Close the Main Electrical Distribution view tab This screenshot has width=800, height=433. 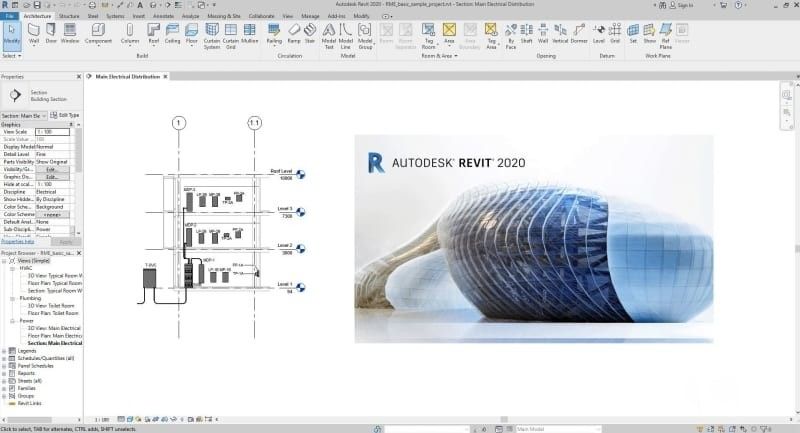(x=165, y=77)
